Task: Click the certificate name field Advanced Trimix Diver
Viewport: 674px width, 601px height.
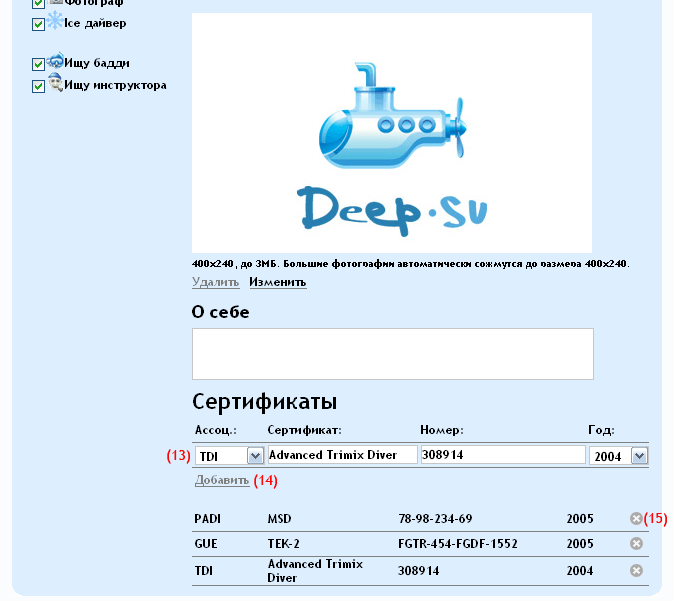Action: (343, 455)
